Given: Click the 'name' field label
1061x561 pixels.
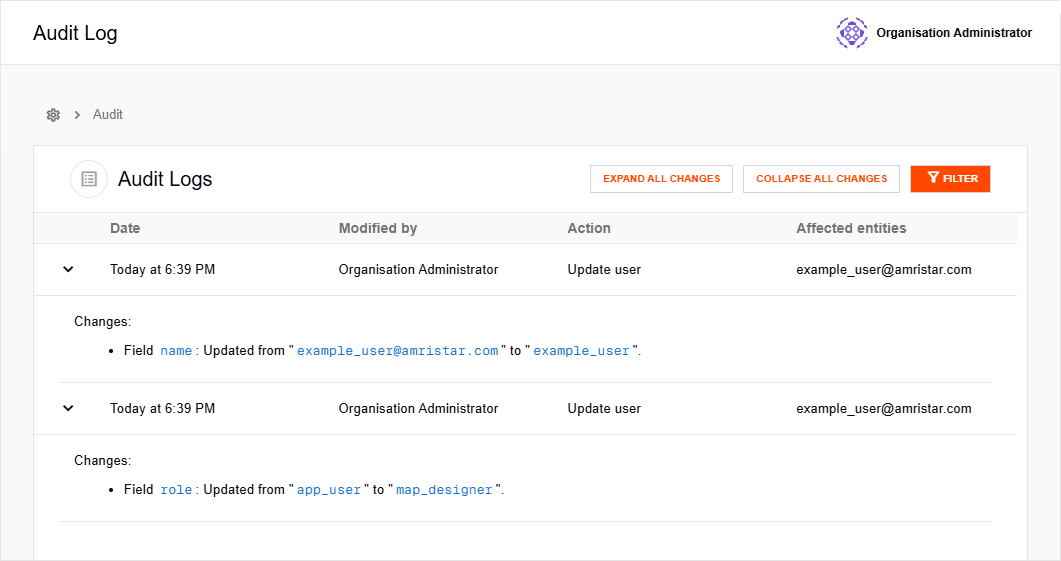Looking at the screenshot, I should click(176, 351).
